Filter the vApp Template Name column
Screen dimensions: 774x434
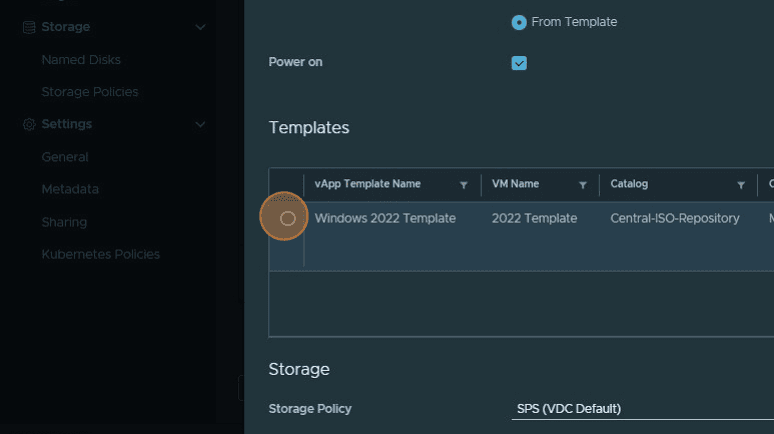[x=464, y=185]
